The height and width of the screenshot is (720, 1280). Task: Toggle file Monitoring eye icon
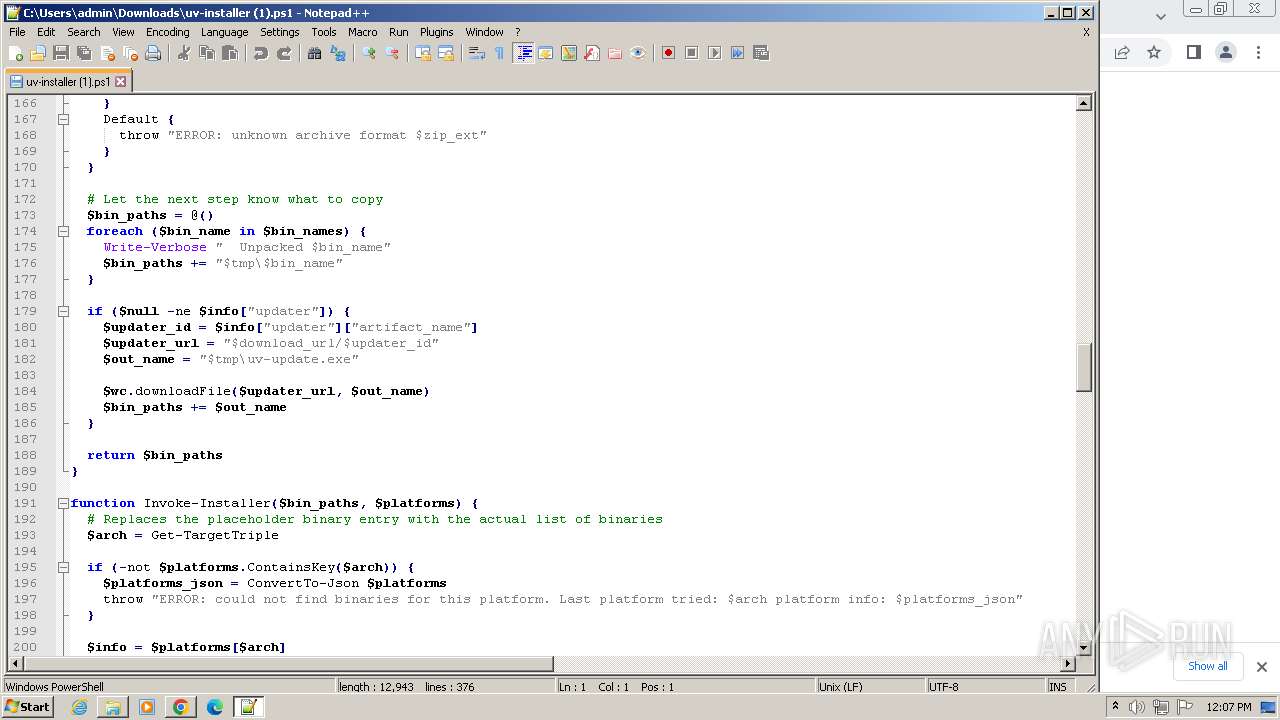pyautogui.click(x=638, y=53)
